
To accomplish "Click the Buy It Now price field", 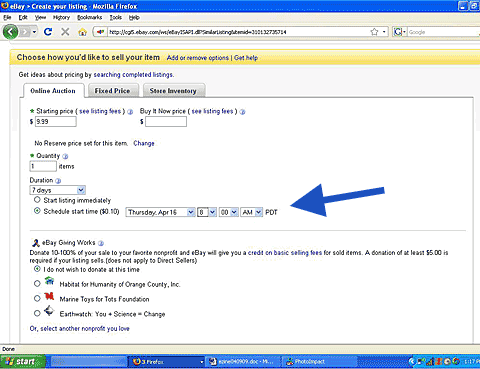I will 166,122.
